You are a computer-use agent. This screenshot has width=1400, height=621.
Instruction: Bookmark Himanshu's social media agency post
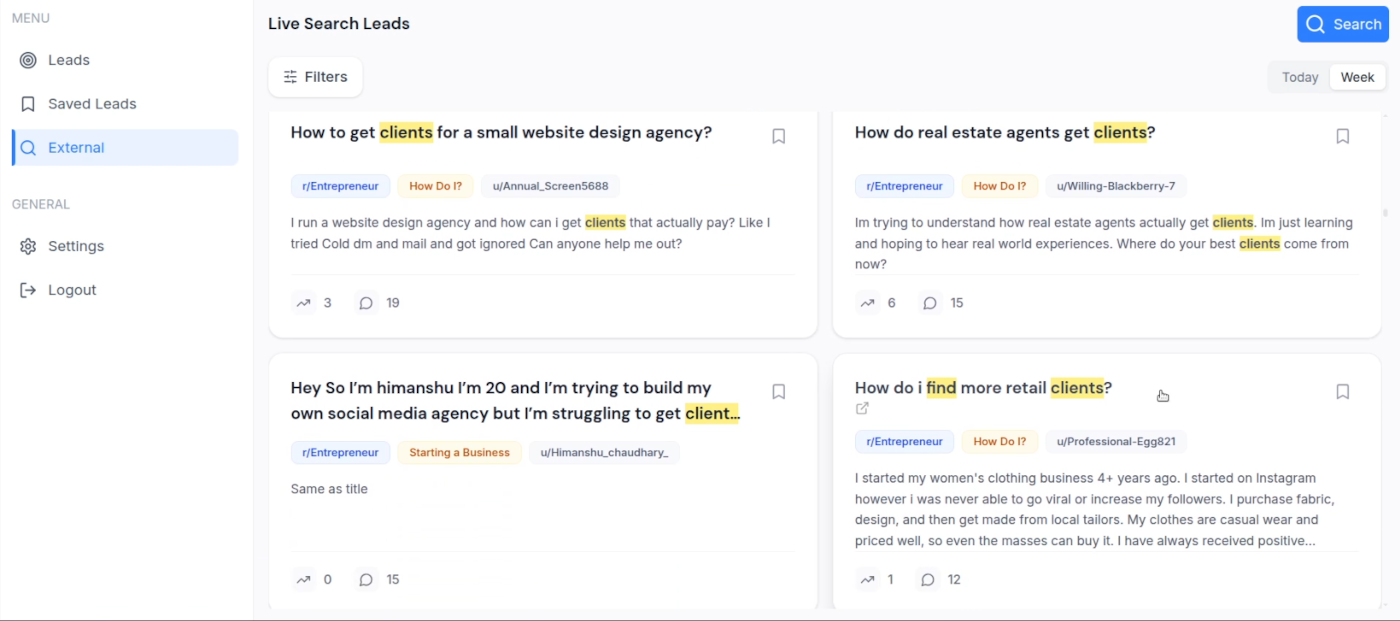tap(778, 390)
